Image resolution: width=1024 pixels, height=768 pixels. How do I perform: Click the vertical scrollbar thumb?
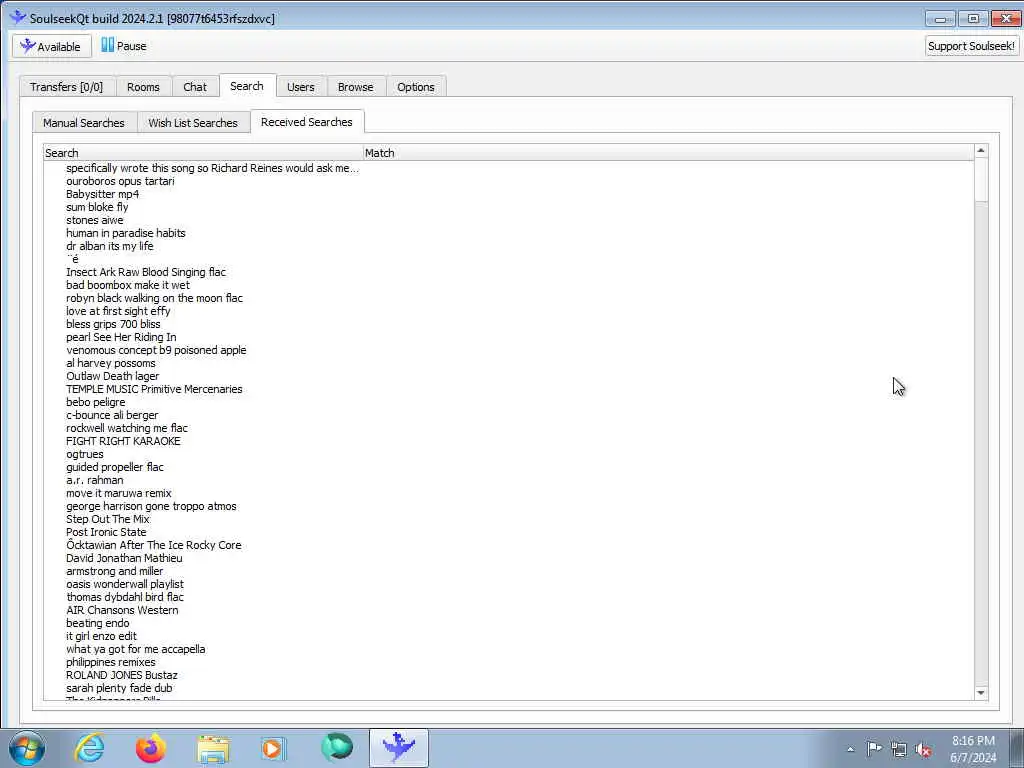(980, 180)
